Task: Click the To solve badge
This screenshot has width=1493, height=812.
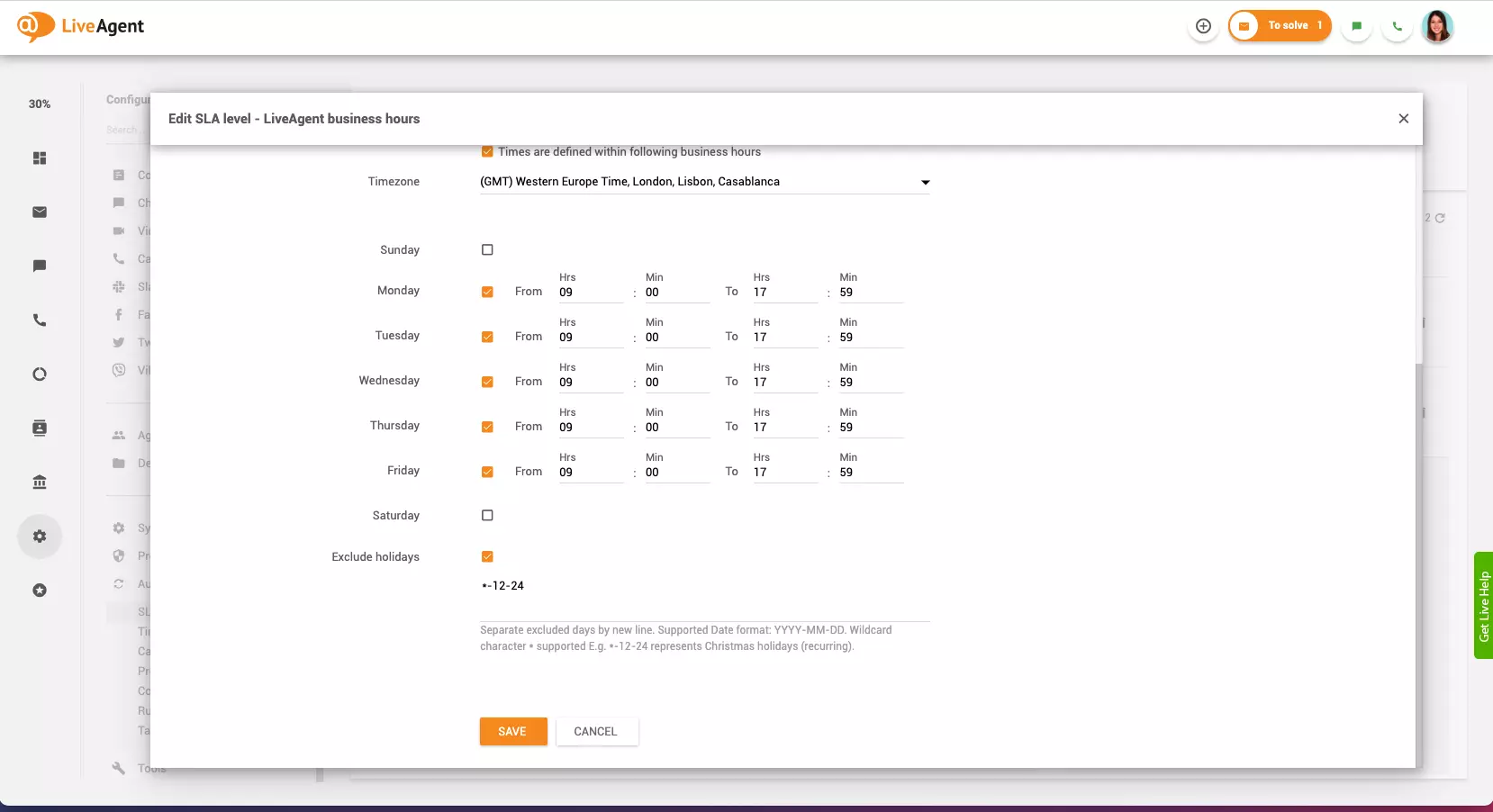Action: (x=1280, y=26)
